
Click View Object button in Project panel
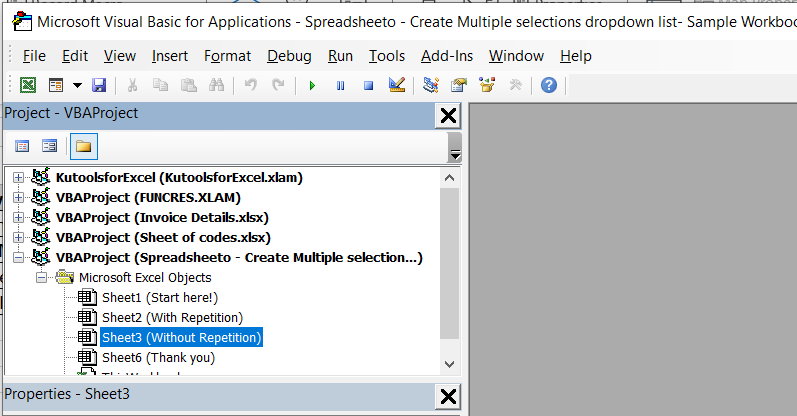pos(49,146)
